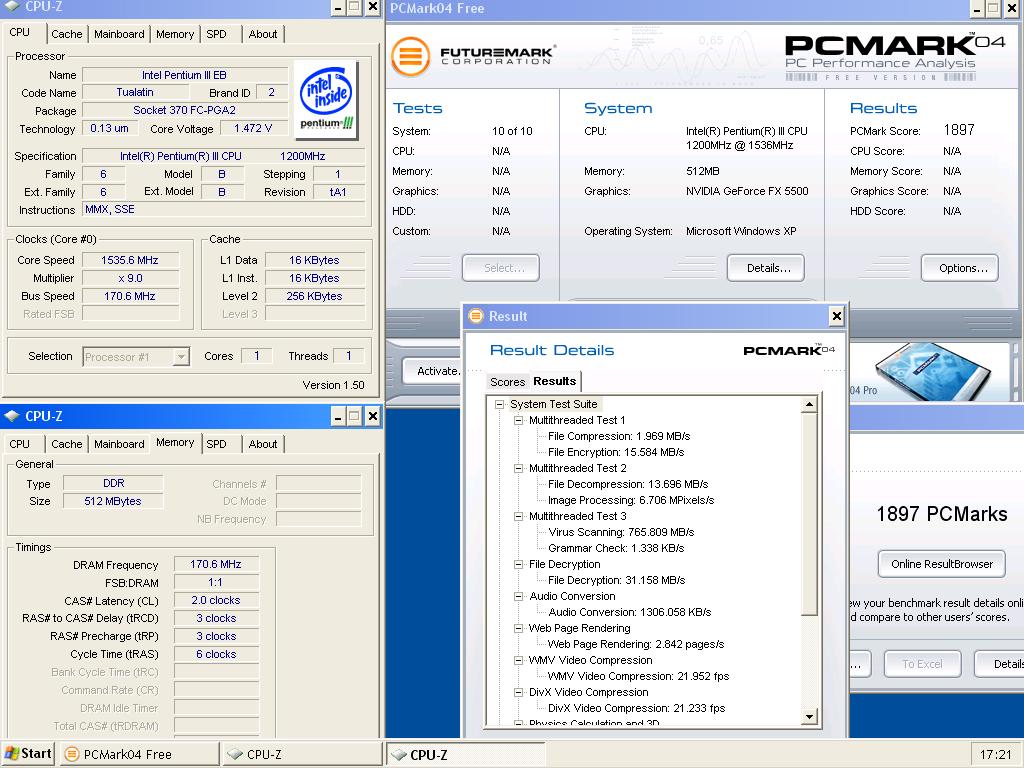This screenshot has height=768, width=1024.
Task: Select File Compression: 1.969 MB/s row
Action: pyautogui.click(x=618, y=436)
